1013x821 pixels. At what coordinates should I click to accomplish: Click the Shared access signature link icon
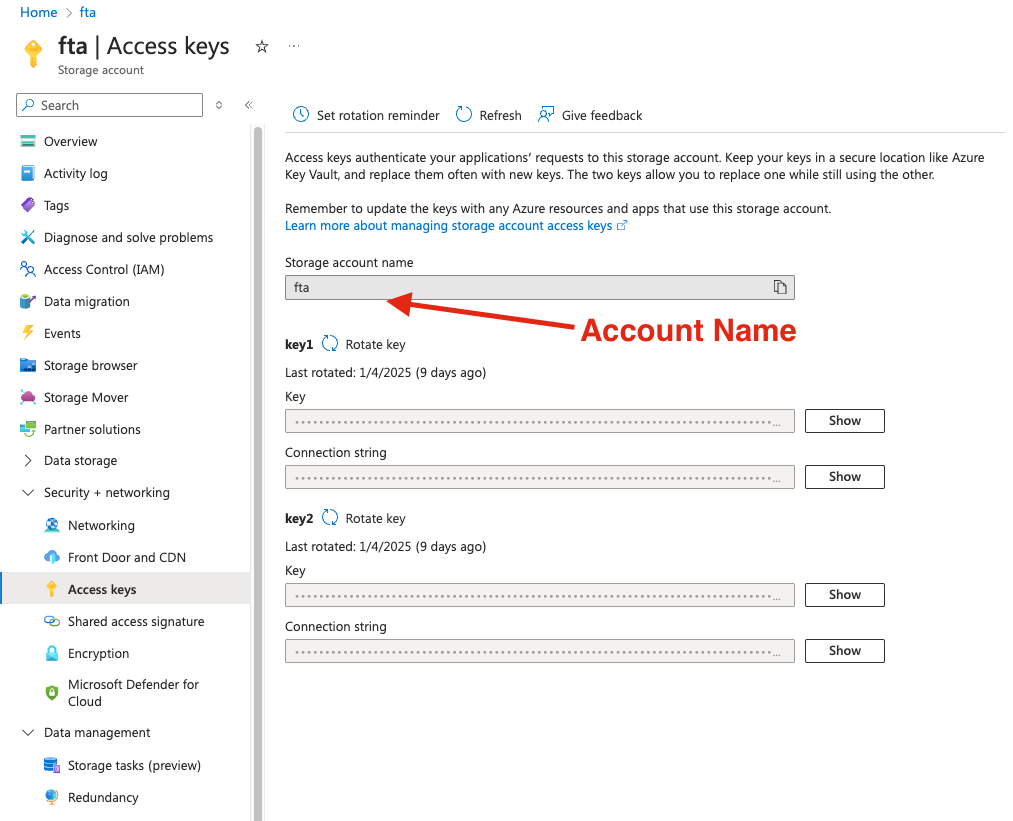click(x=52, y=621)
